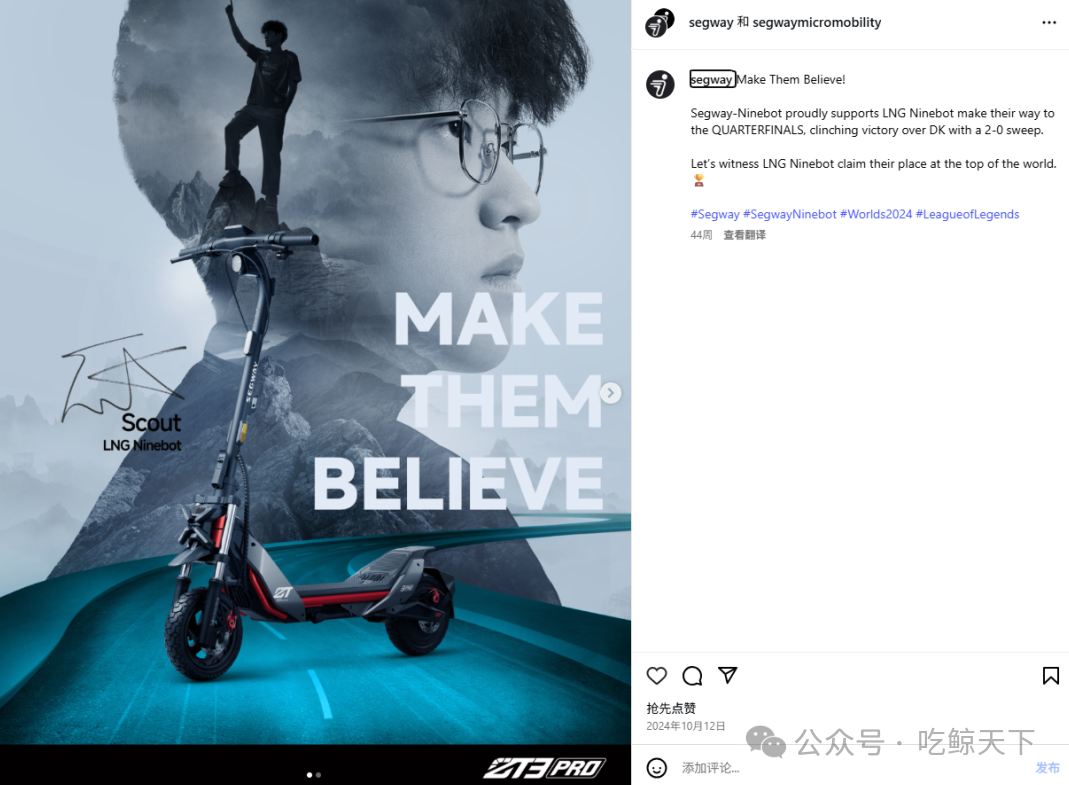
Task: Open segwaymicromobility profile from header
Action: [817, 23]
